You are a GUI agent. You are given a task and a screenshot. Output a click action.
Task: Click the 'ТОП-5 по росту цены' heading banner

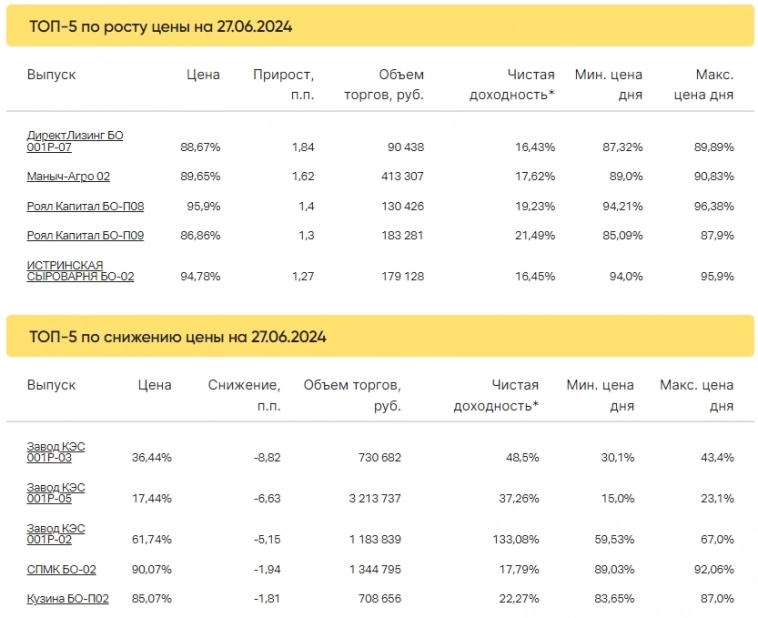(x=161, y=27)
